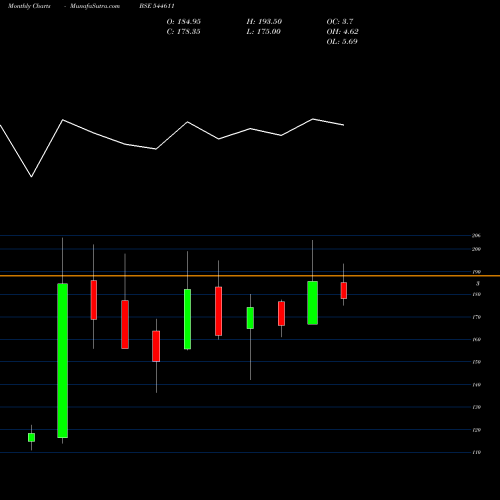This screenshot has width=500, height=500.
Task: Click the red candle with the lowest body near 150
Action: (x=156, y=346)
